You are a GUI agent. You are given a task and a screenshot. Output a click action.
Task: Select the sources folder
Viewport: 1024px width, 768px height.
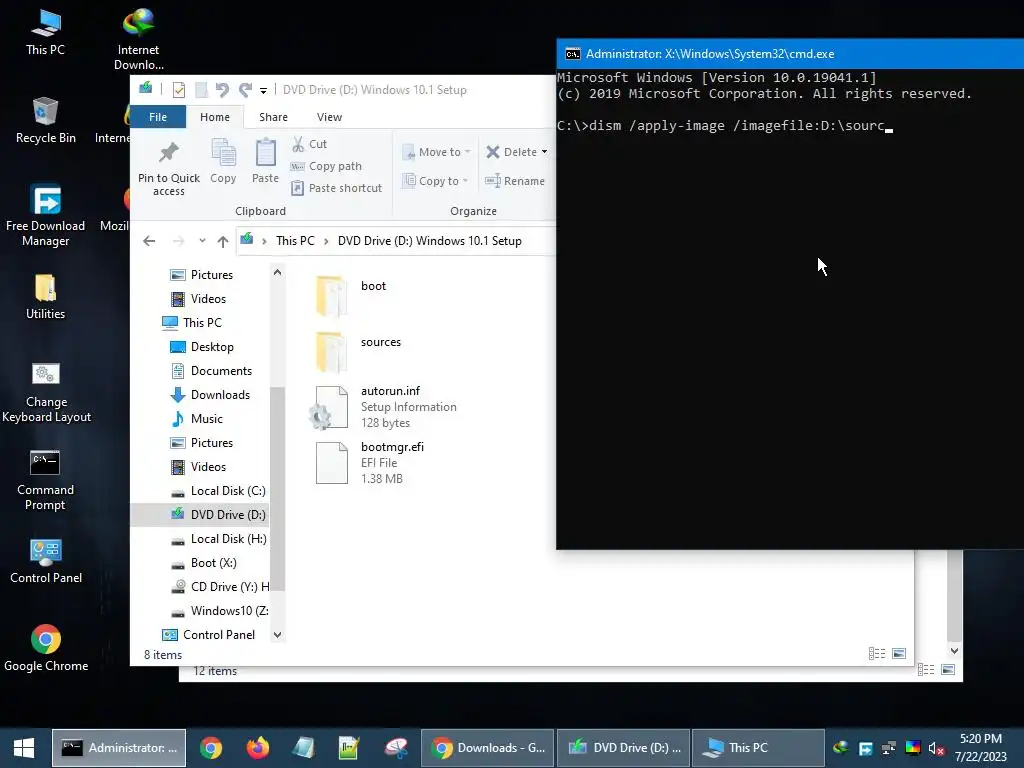tap(358, 351)
